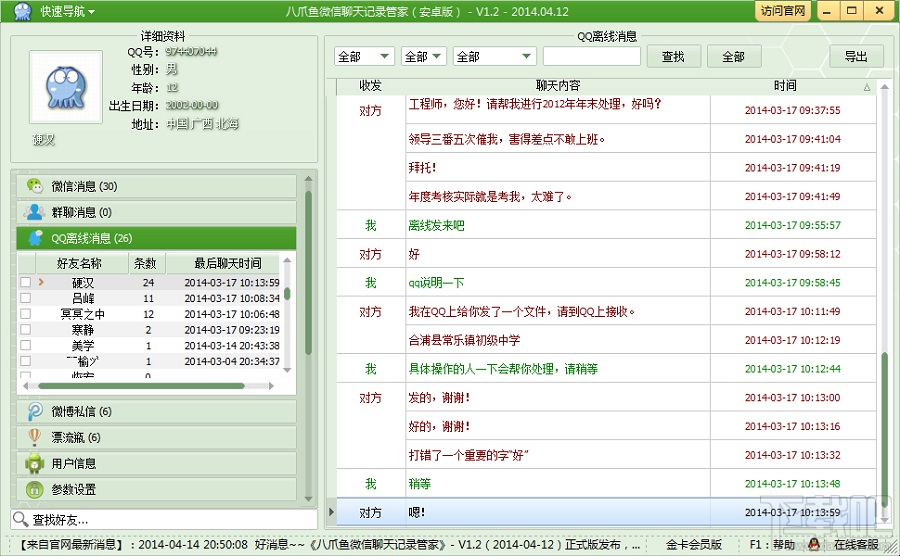Click the F1:帮助 status bar link

pyautogui.click(x=772, y=544)
